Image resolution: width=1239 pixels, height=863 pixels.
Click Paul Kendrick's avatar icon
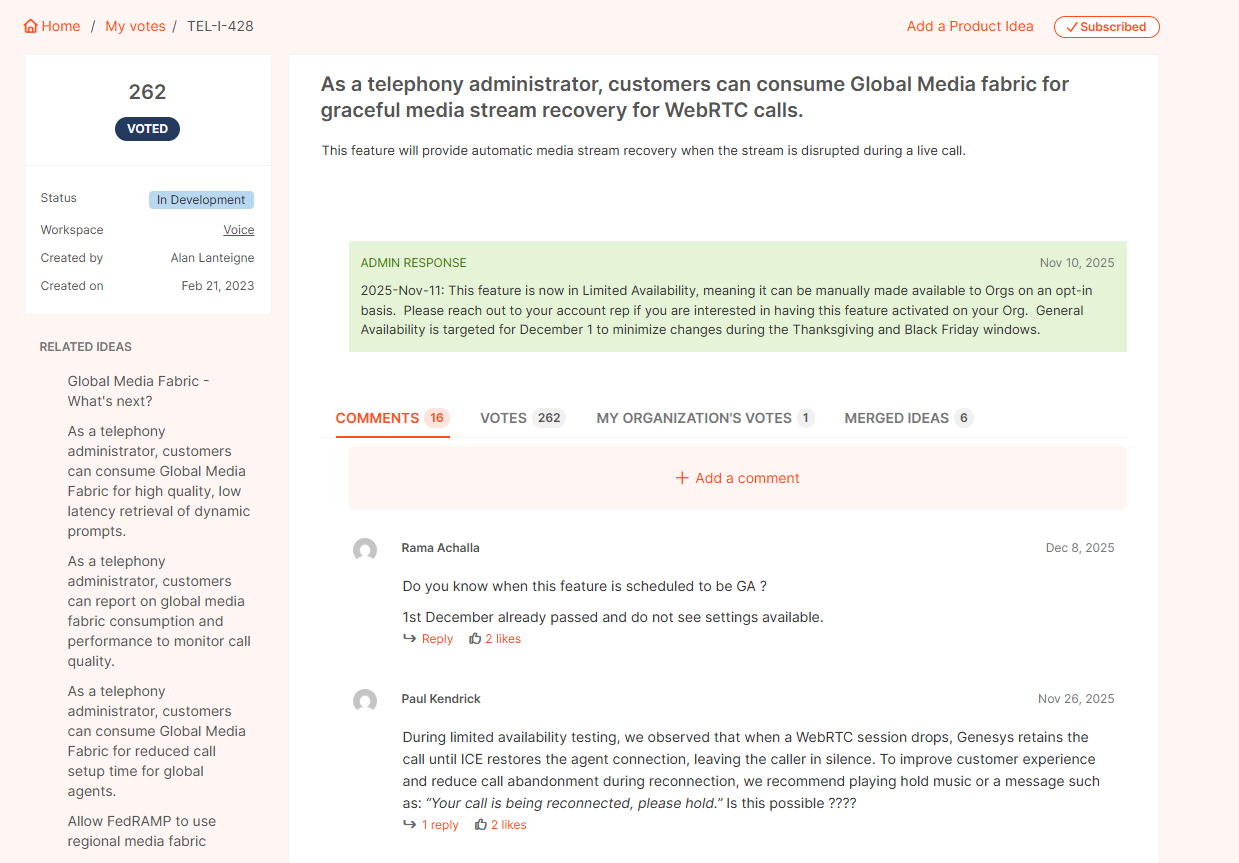[365, 701]
